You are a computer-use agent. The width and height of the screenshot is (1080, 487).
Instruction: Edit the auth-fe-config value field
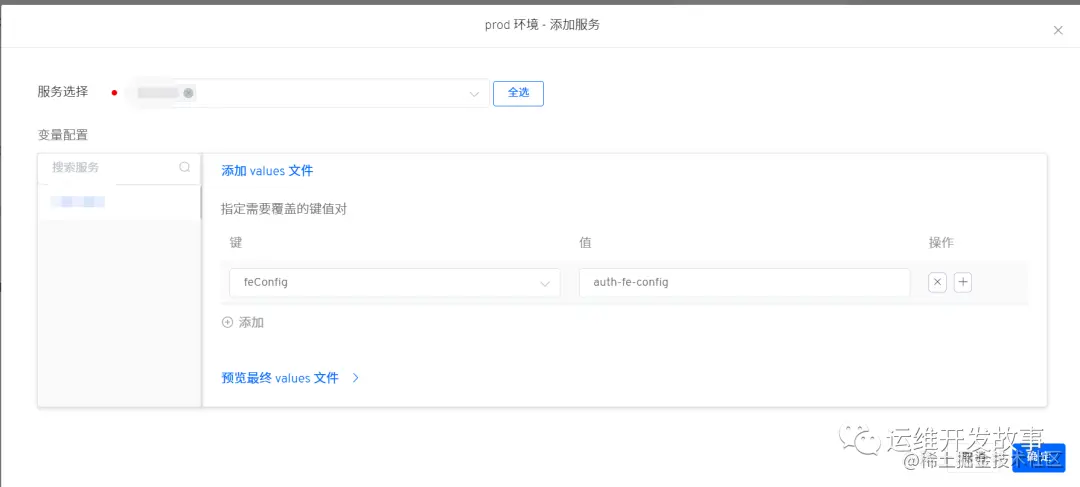tap(745, 282)
